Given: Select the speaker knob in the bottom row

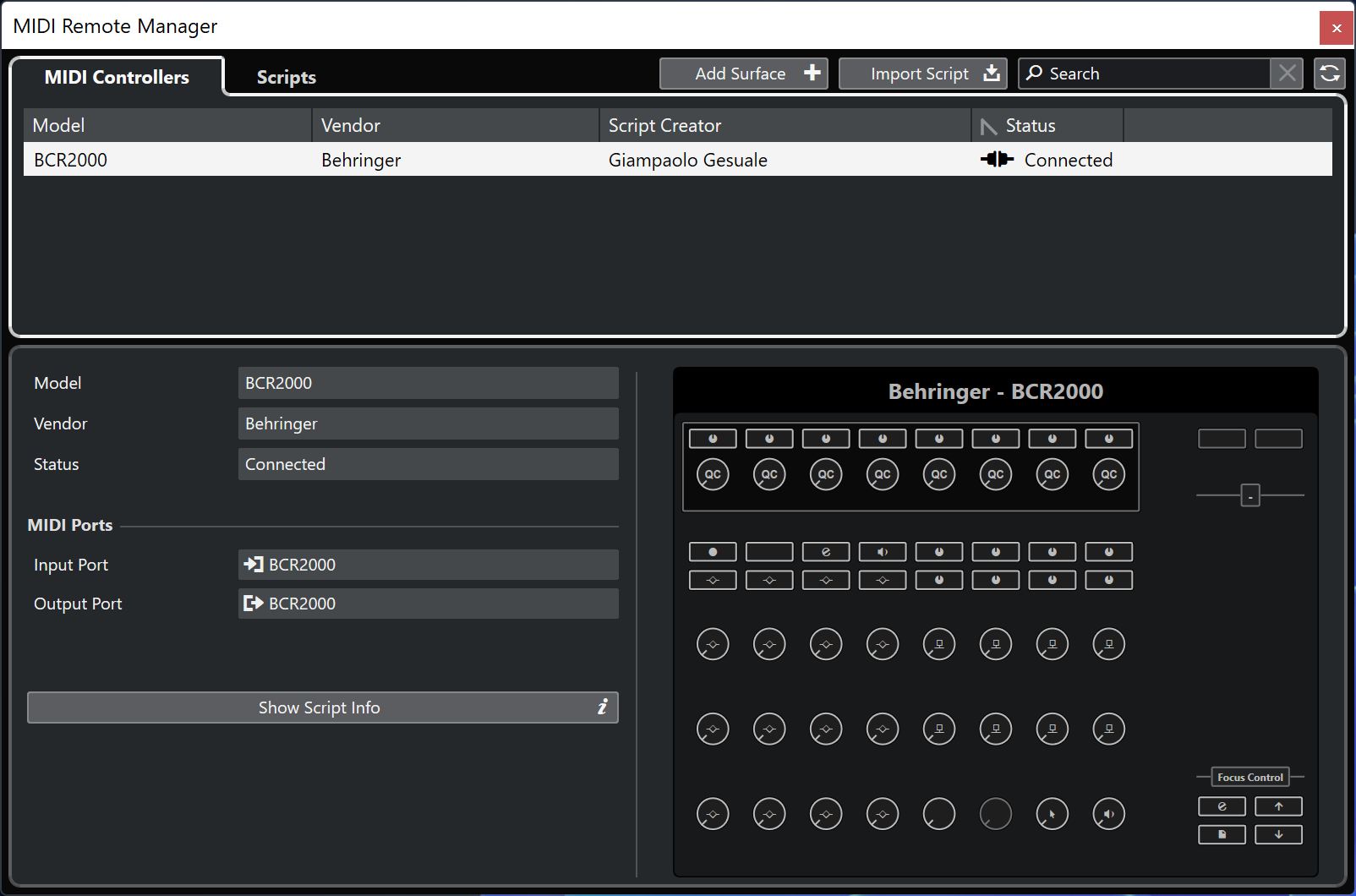Looking at the screenshot, I should pyautogui.click(x=1108, y=814).
